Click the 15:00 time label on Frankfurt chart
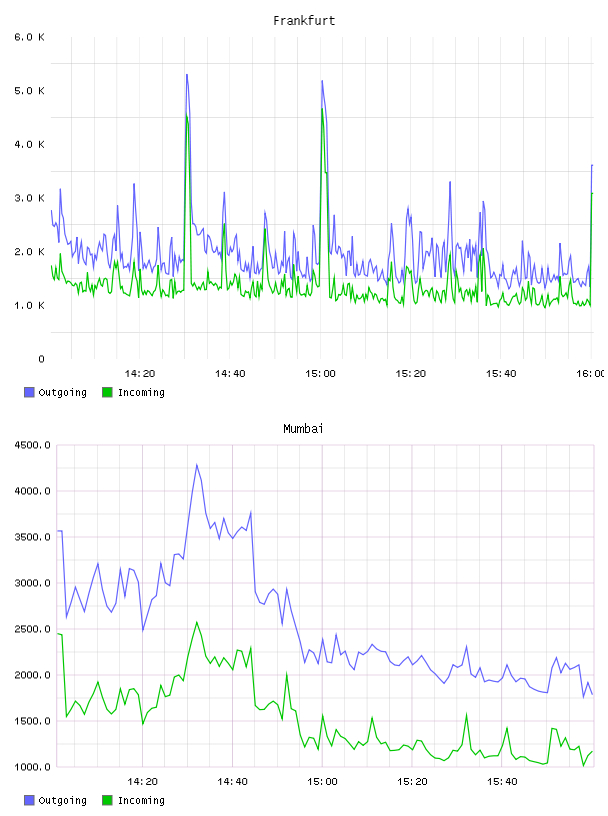 tap(320, 373)
